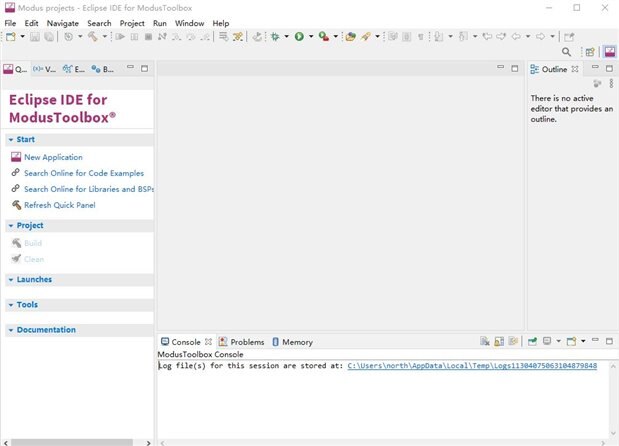Image resolution: width=619 pixels, height=446 pixels.
Task: Click the Open Perspective icon
Action: 590,52
